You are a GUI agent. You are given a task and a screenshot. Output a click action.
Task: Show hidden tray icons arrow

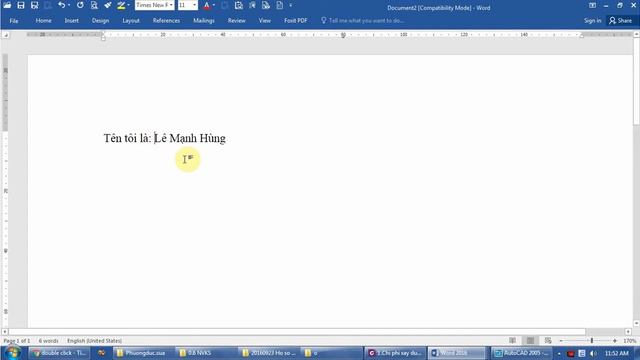click(559, 353)
